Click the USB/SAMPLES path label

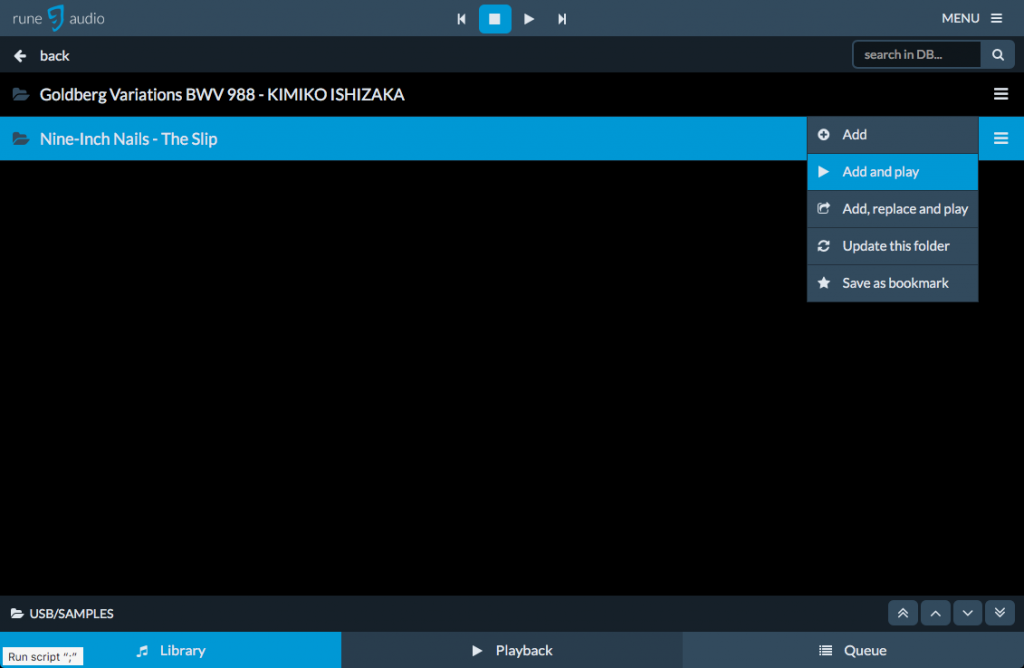(71, 613)
